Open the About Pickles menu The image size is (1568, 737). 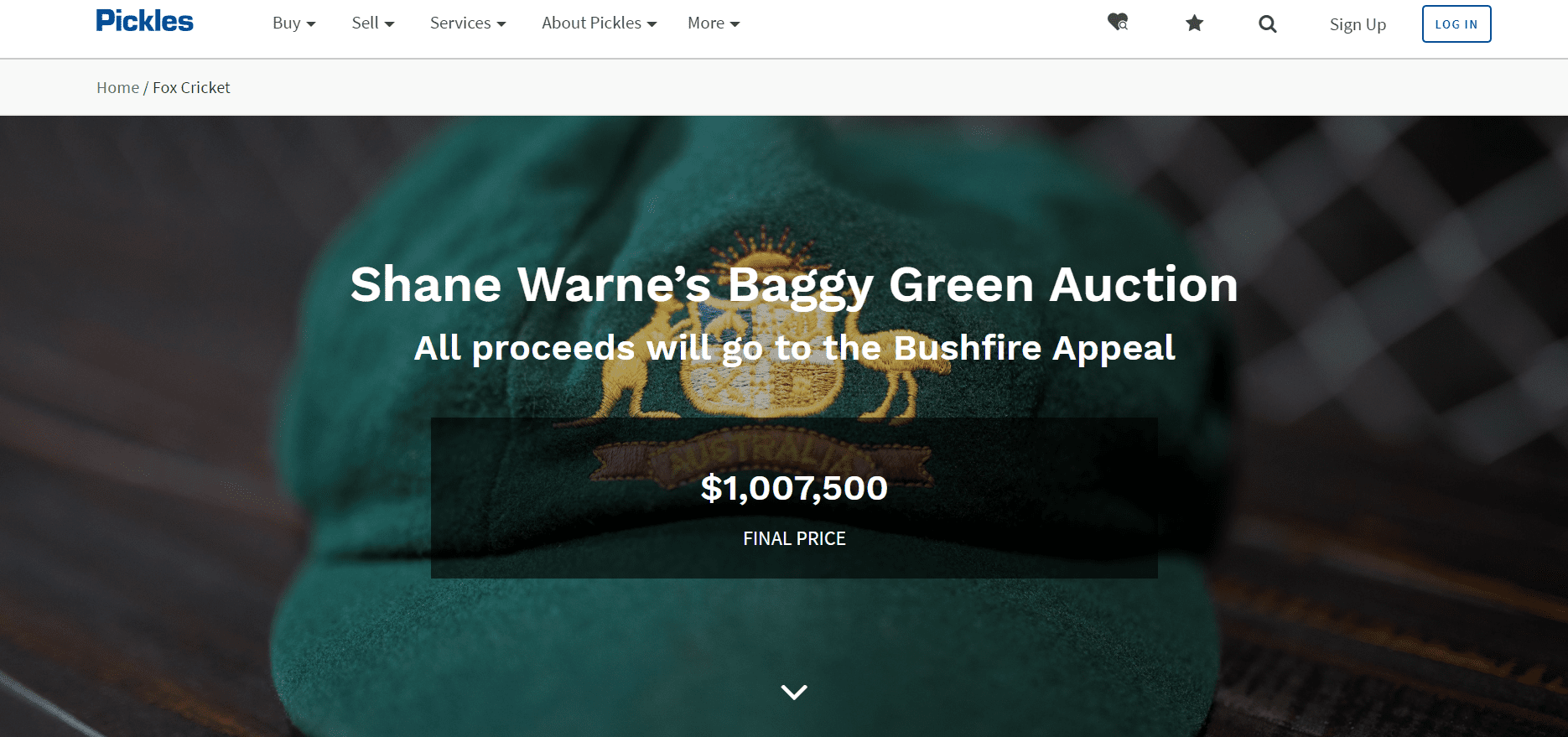click(x=599, y=23)
